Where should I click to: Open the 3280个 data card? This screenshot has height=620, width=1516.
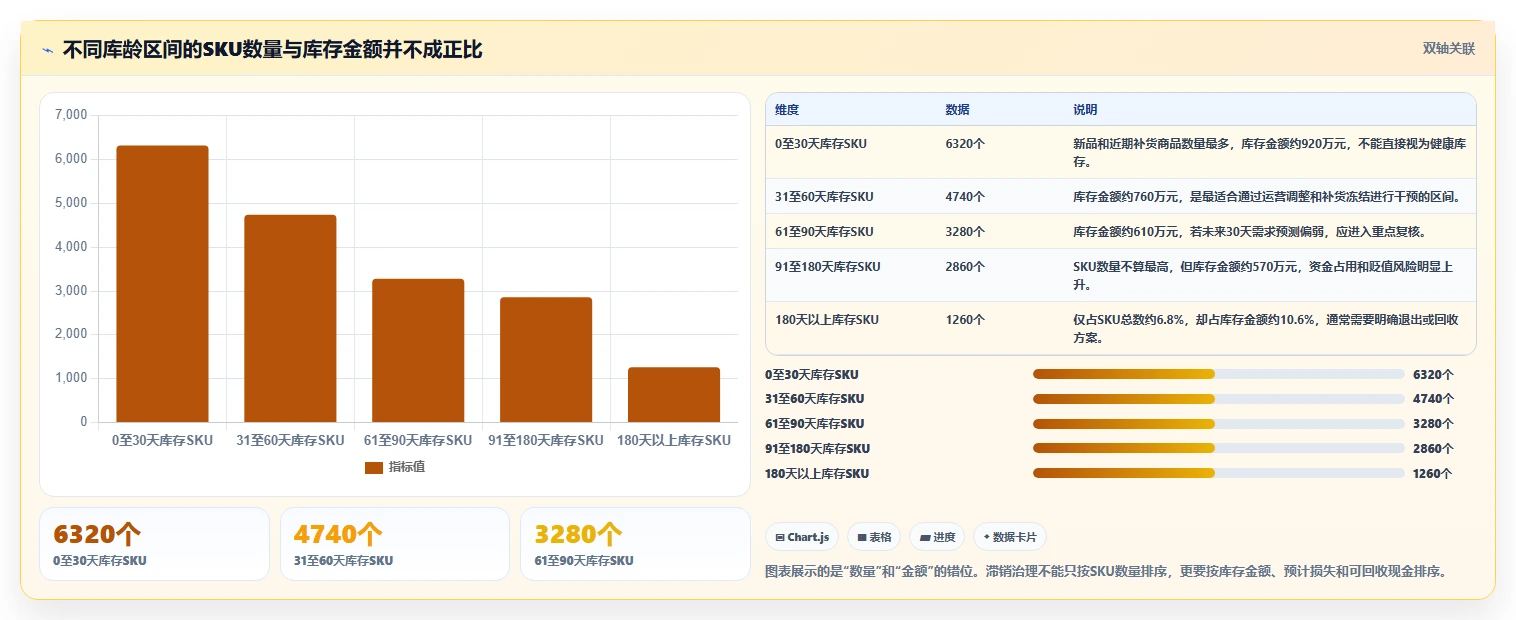(635, 544)
